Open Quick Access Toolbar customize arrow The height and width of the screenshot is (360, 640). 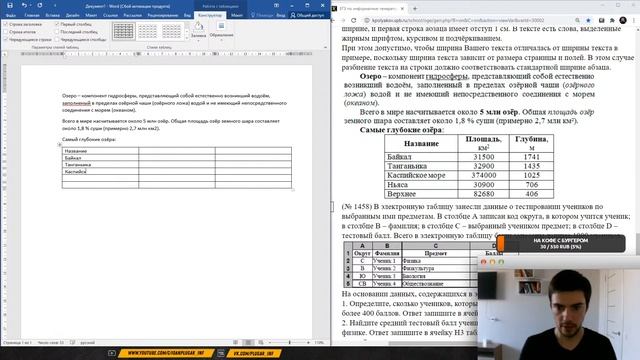coord(55,6)
